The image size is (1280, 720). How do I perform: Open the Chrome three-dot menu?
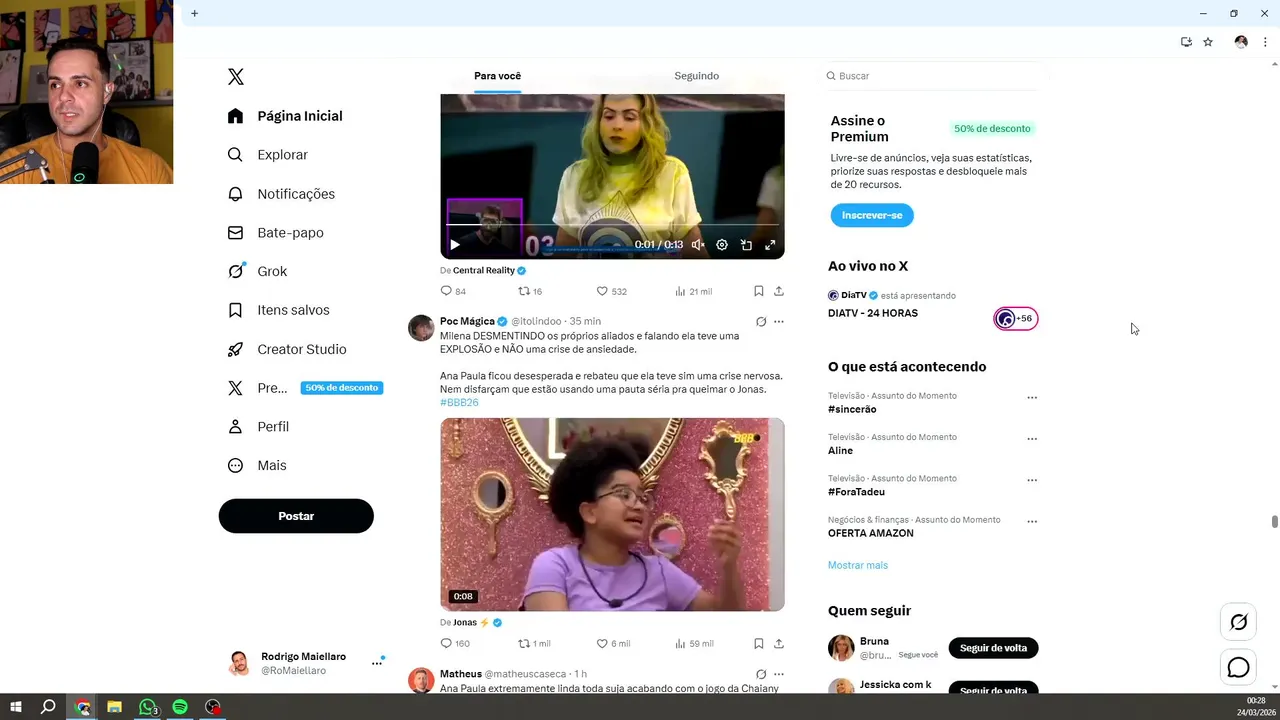pos(1265,42)
